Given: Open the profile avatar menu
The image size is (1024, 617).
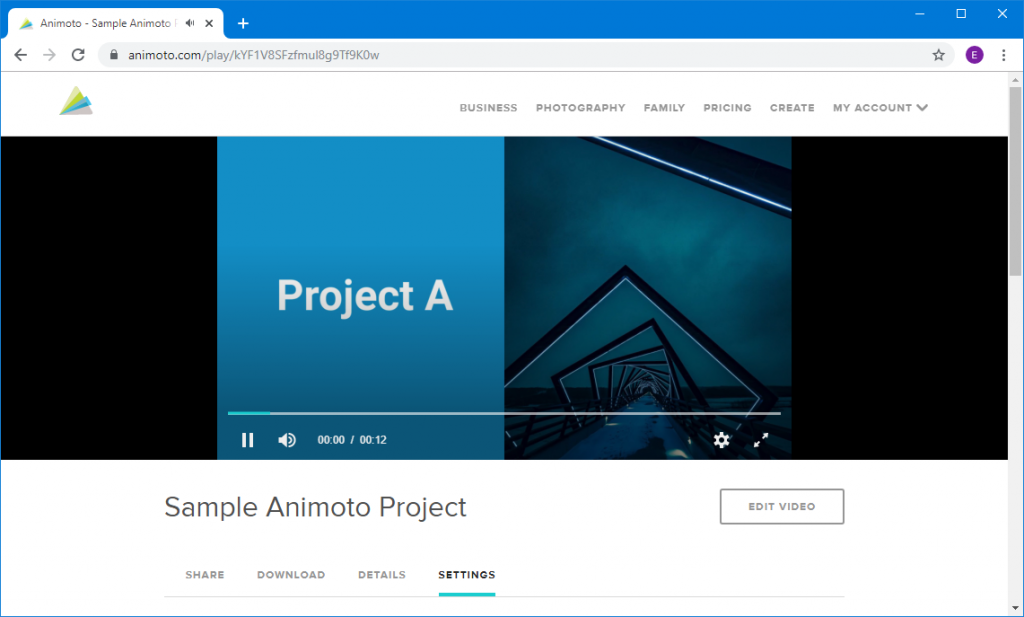Looking at the screenshot, I should click(x=974, y=55).
